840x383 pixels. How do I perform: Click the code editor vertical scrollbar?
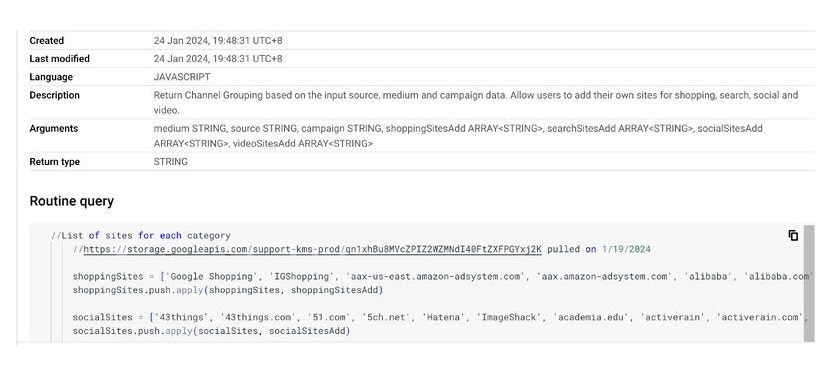coord(809,283)
